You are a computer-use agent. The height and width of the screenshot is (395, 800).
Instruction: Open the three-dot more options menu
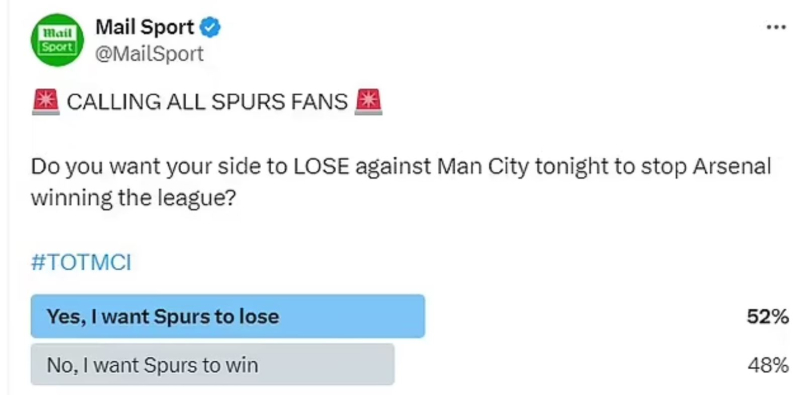click(777, 27)
